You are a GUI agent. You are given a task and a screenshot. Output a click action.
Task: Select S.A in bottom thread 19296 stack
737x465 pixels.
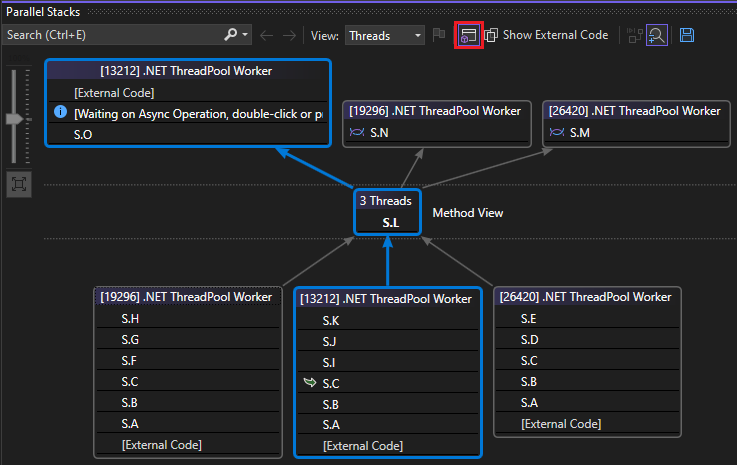(188, 424)
